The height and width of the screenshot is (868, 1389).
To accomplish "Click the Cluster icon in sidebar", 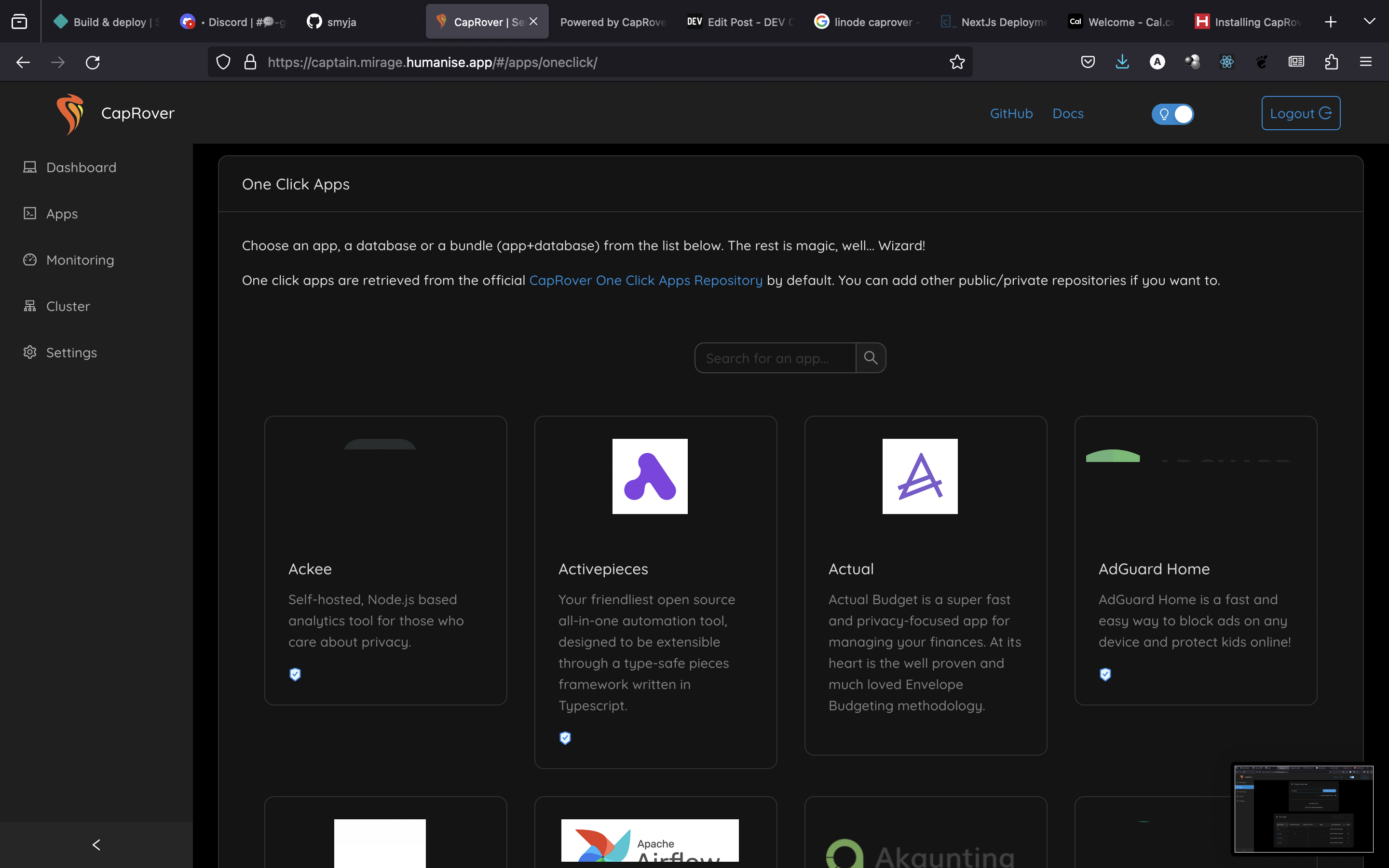I will 30,306.
